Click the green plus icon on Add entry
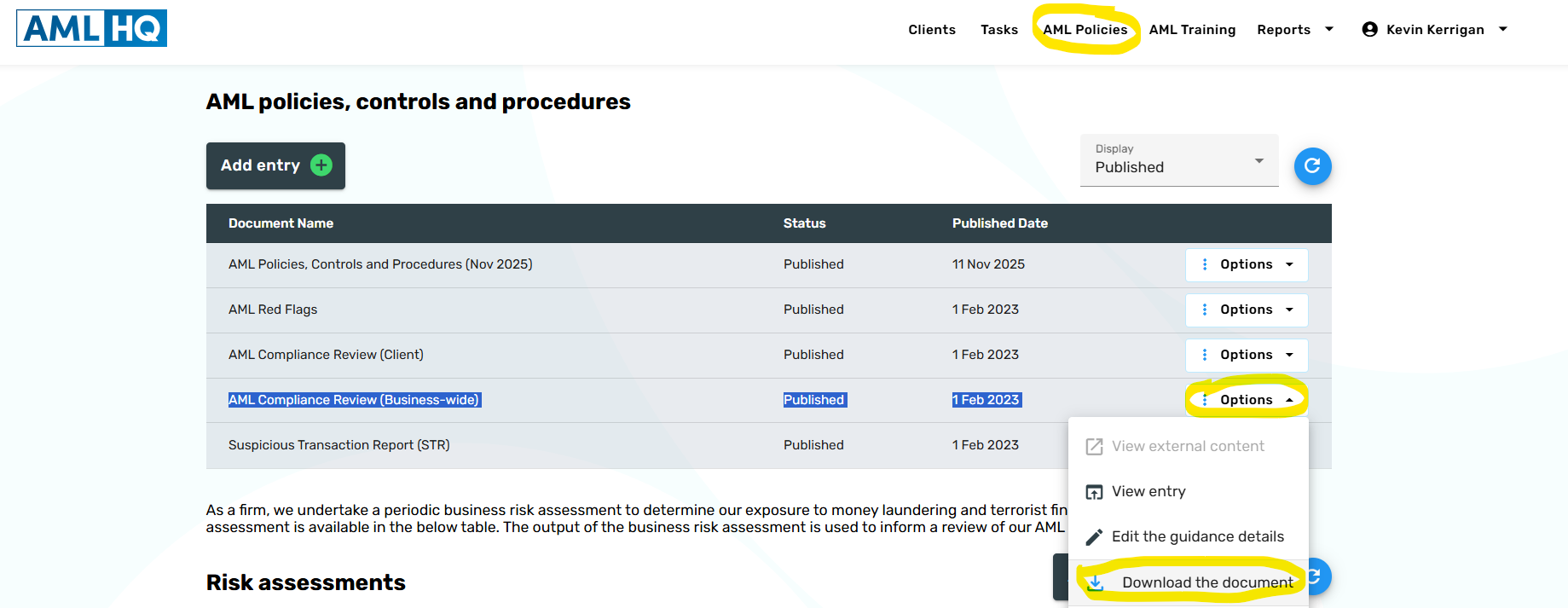This screenshot has height=608, width=1568. pyautogui.click(x=321, y=165)
